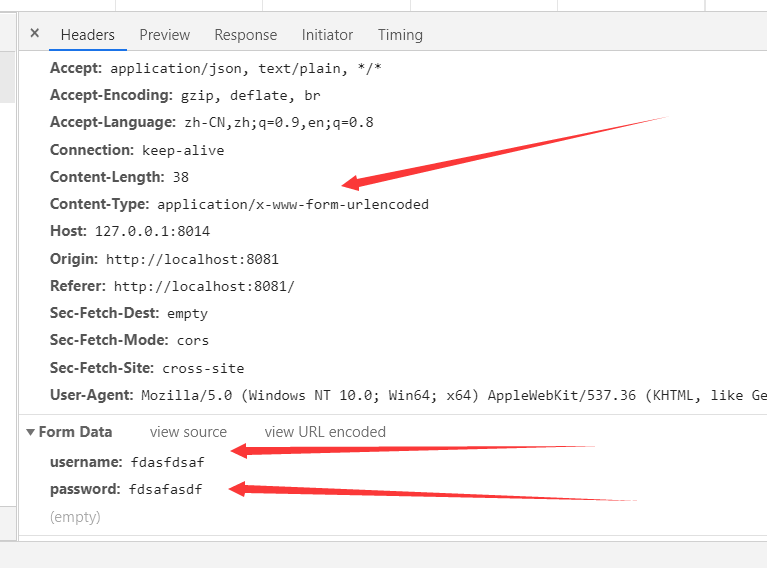Switch to the Preview tab

pos(164,35)
